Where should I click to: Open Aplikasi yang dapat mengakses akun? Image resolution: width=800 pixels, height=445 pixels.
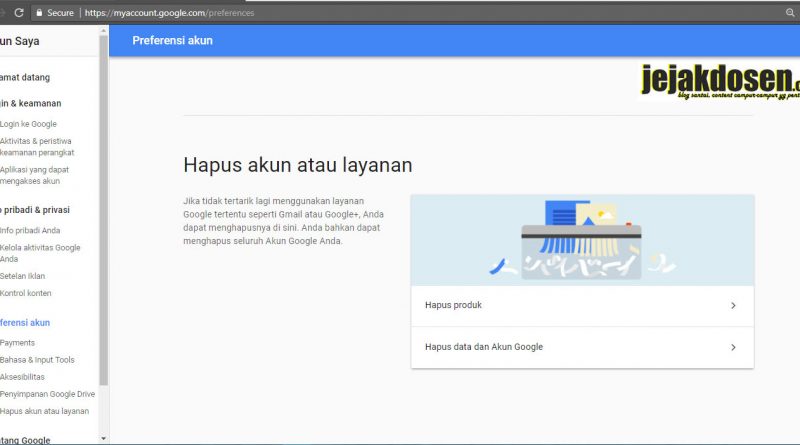34,175
